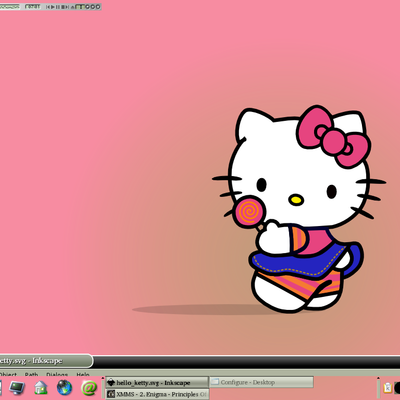This screenshot has height=400, width=400.
Task: Open the Inkscape Dialogs menu
Action: point(57,374)
